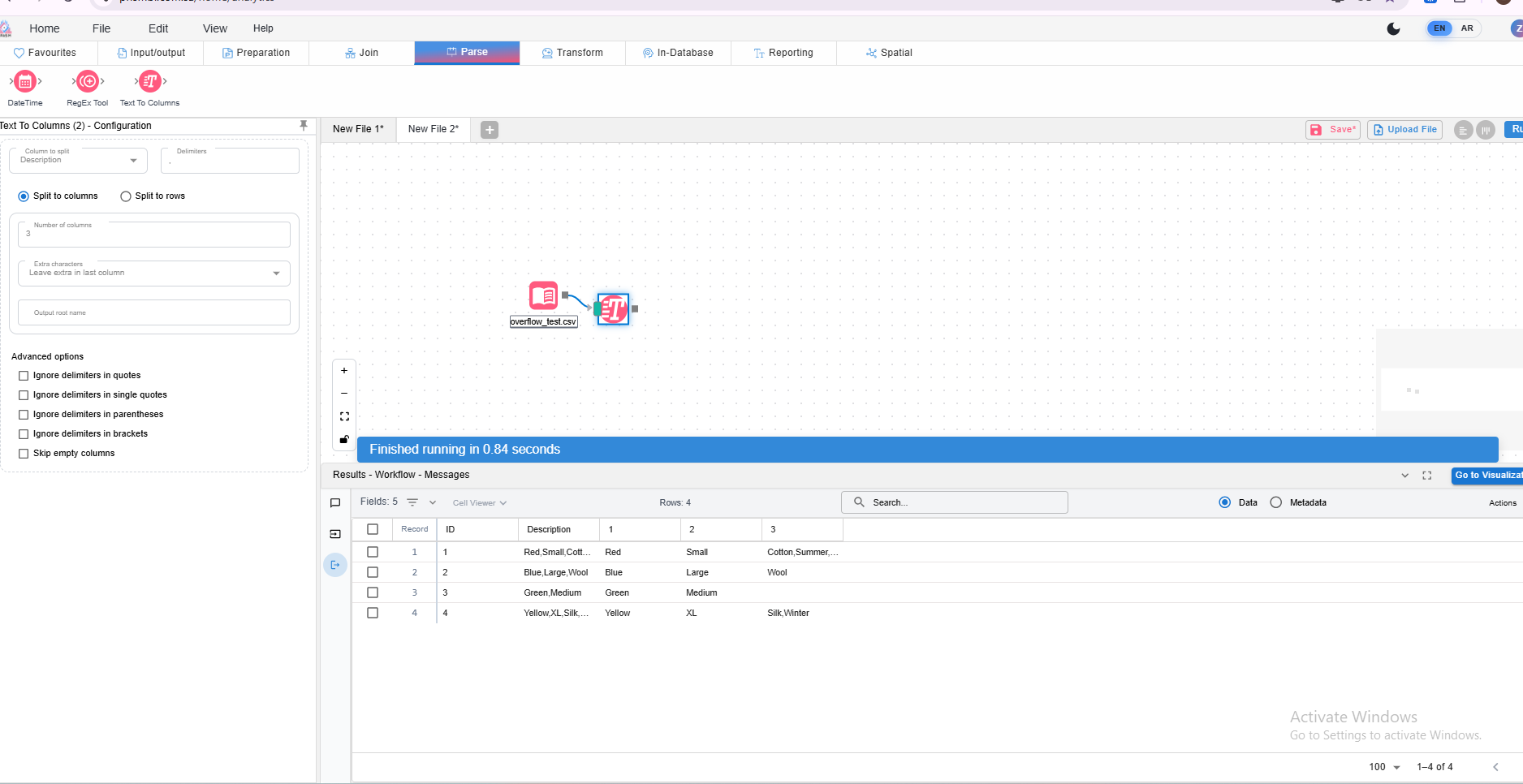Screen dimensions: 1523x784
Task: Add a new file tab with plus
Action: pos(490,130)
